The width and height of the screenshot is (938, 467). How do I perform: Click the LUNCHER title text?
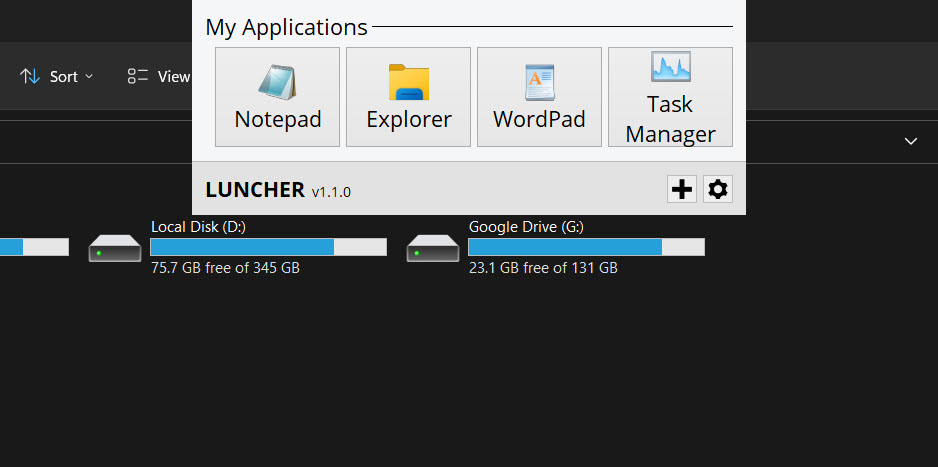pos(255,190)
